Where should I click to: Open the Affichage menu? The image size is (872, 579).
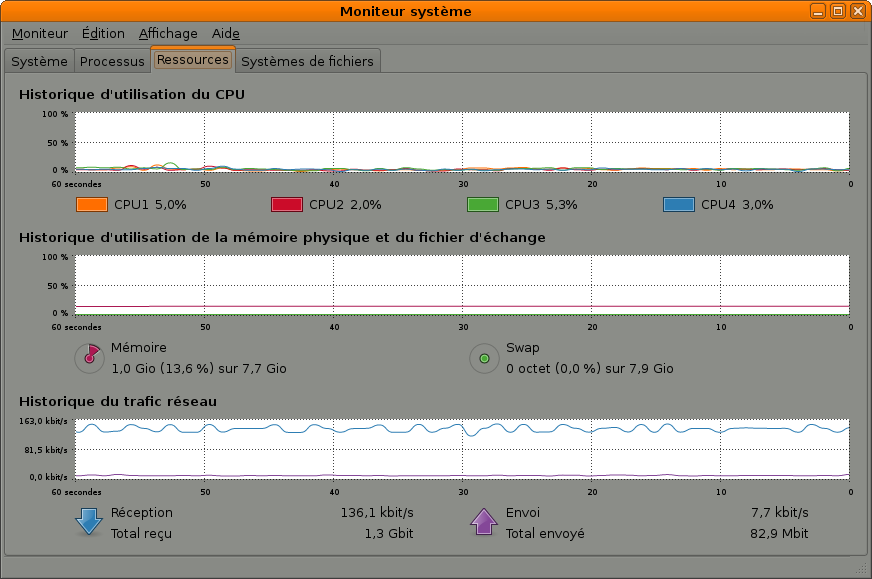[168, 34]
